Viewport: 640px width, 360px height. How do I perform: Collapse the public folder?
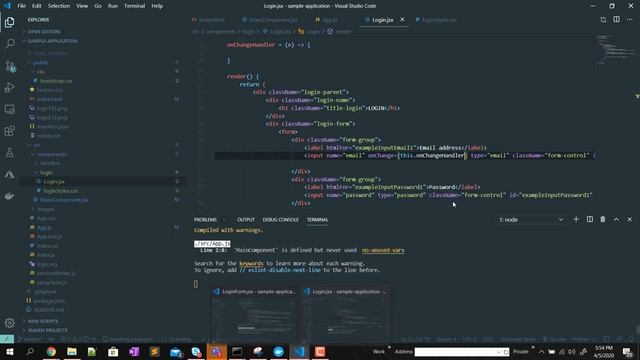coord(40,62)
